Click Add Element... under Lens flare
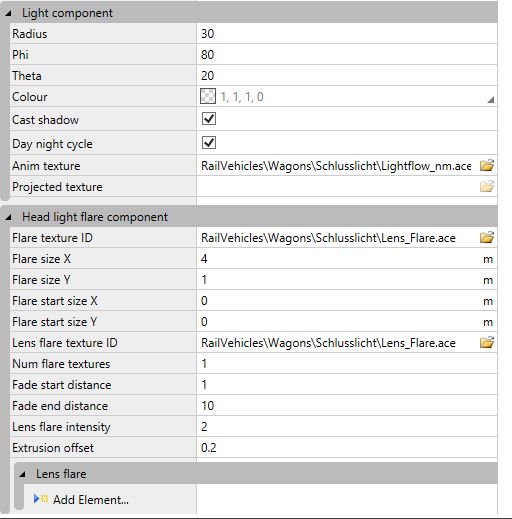 [91, 500]
